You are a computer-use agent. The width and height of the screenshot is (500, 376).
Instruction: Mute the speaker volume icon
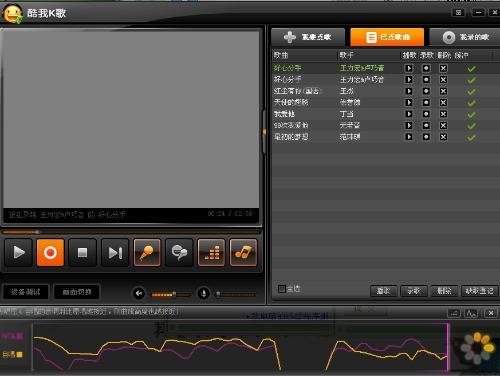coord(139,294)
